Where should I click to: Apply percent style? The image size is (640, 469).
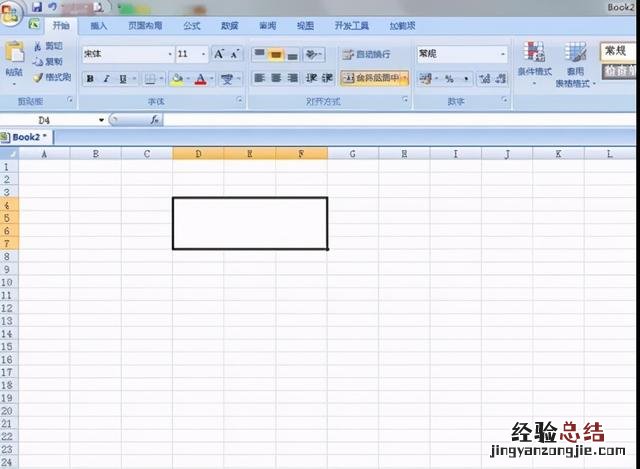[x=449, y=78]
